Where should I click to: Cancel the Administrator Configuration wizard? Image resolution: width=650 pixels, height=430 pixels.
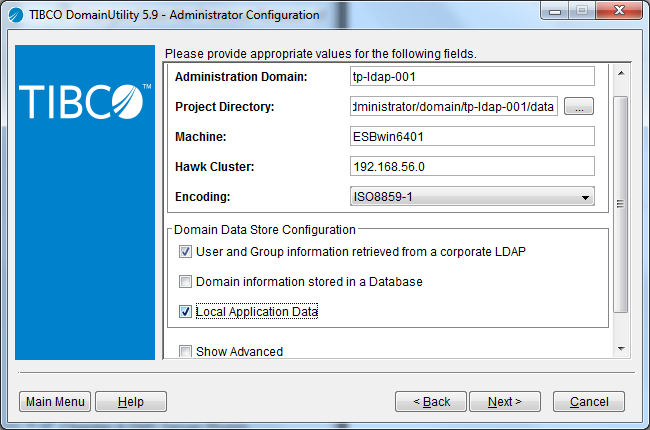click(589, 402)
